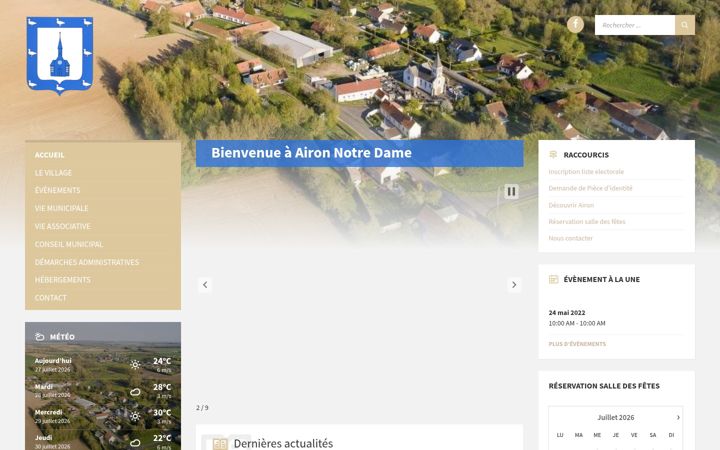Open Demande de Pièce d'identité link
Image resolution: width=720 pixels, height=450 pixels.
[x=591, y=188]
